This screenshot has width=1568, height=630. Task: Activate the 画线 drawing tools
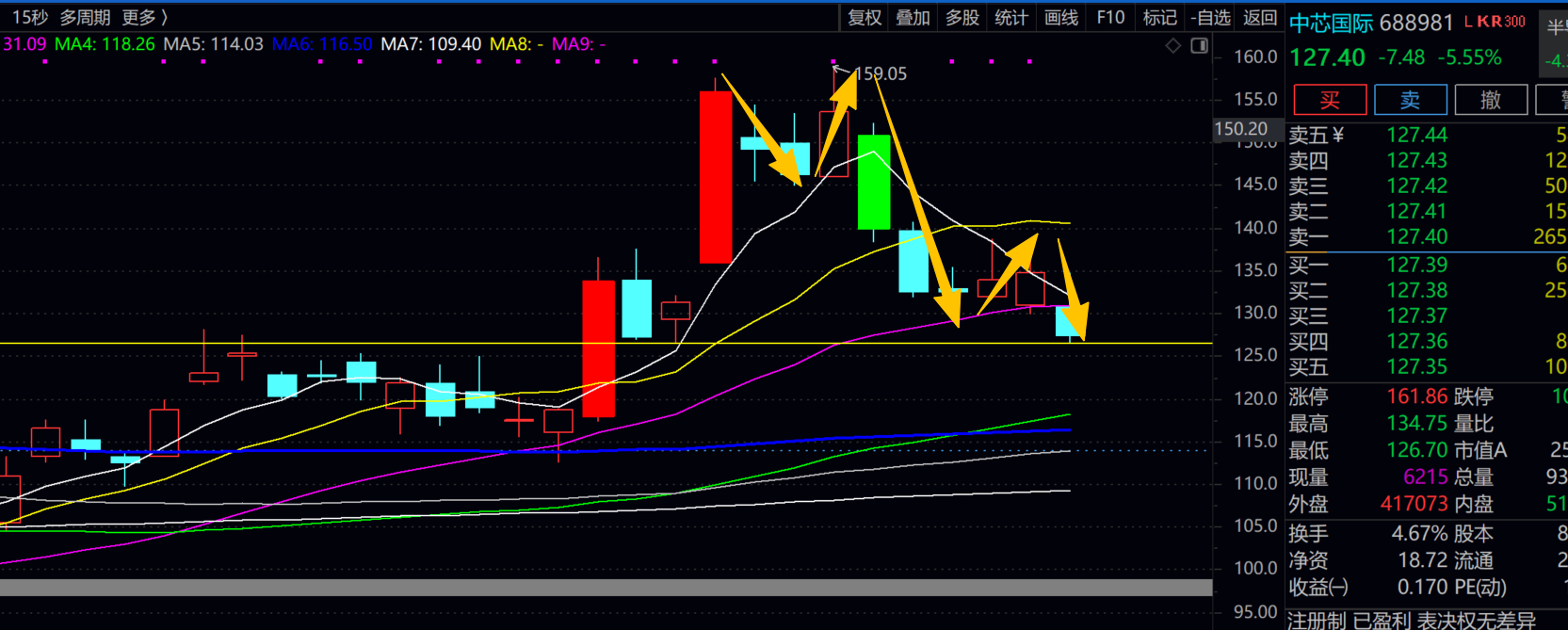(x=1061, y=18)
